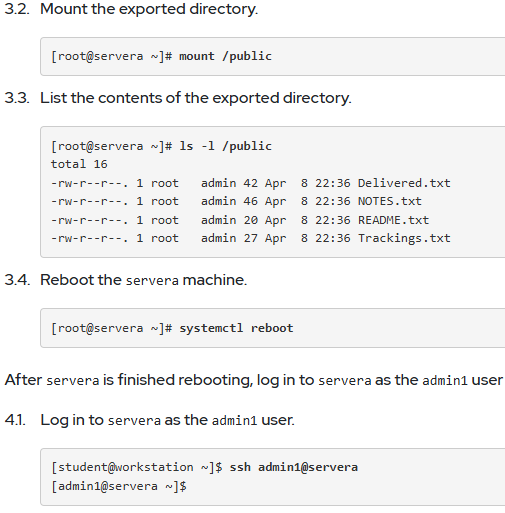Select the Trackings.txt filename in the listing

(404, 238)
